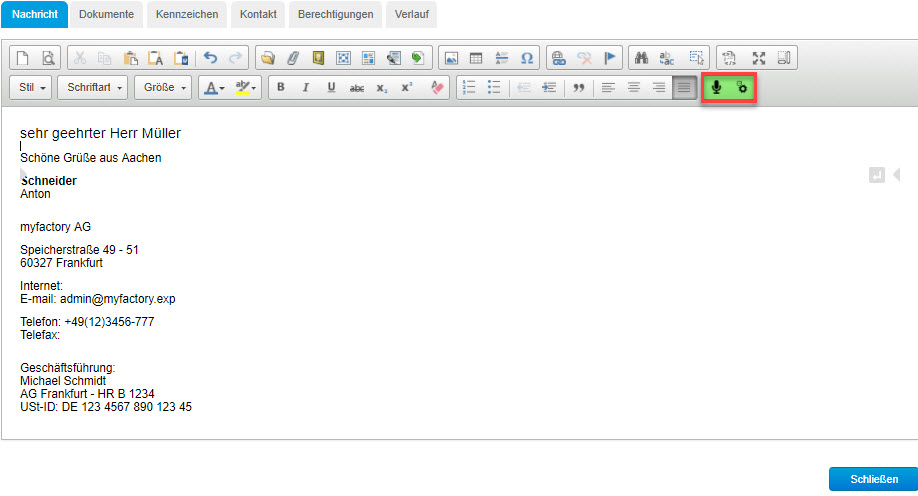The height and width of the screenshot is (496, 918).
Task: Click the paragraph return icon at right
Action: point(876,175)
